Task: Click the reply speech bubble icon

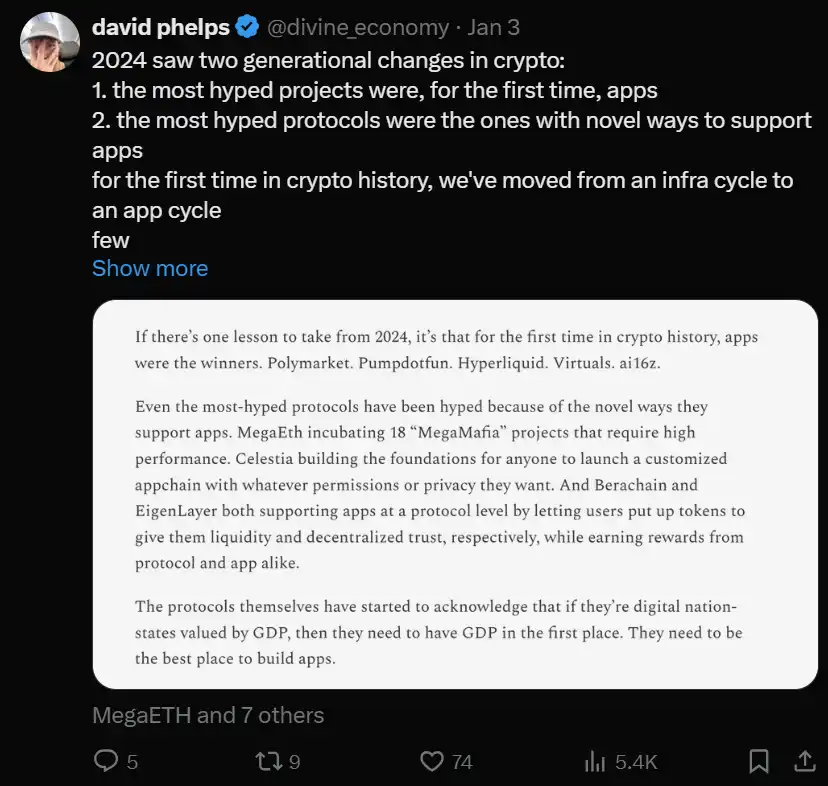Action: [106, 762]
